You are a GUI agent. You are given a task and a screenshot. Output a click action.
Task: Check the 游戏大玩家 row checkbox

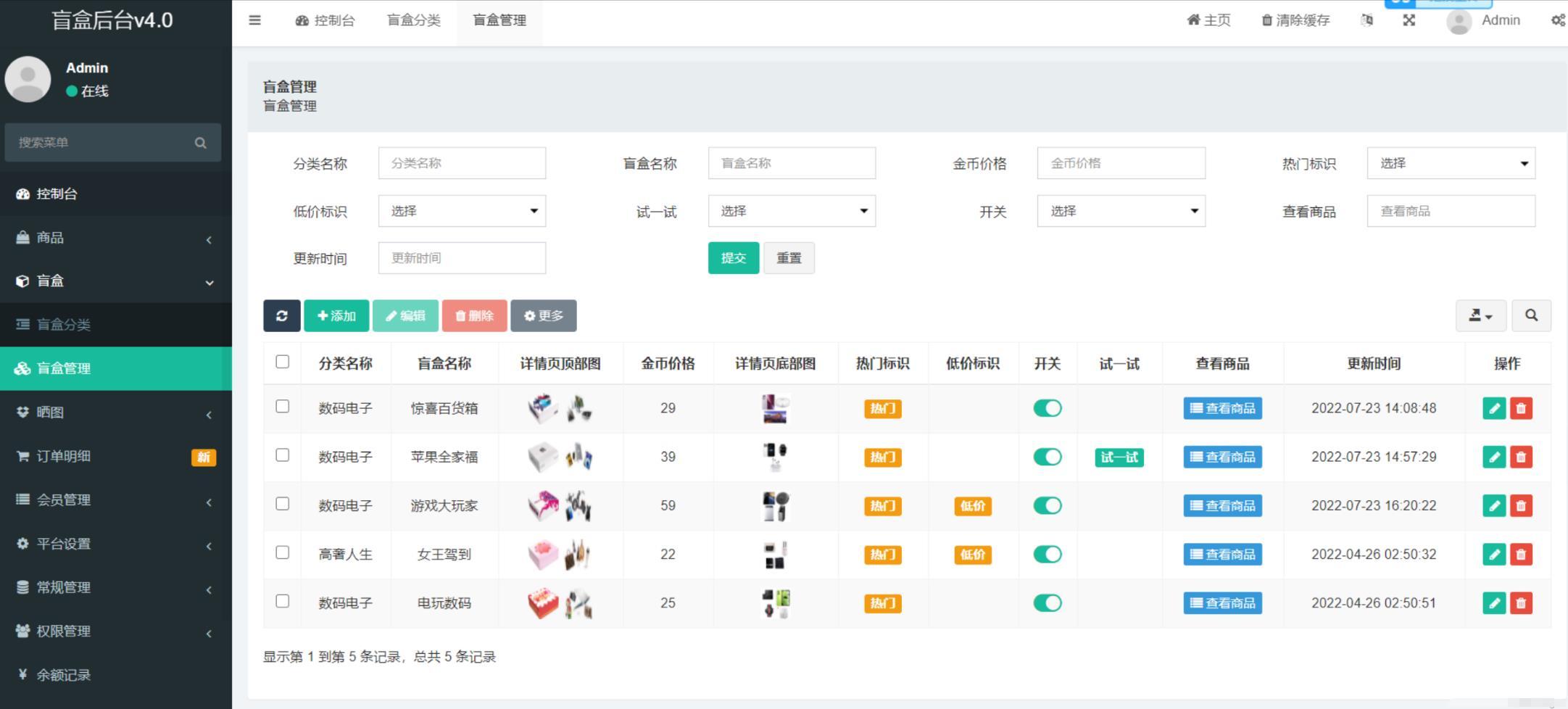(283, 504)
